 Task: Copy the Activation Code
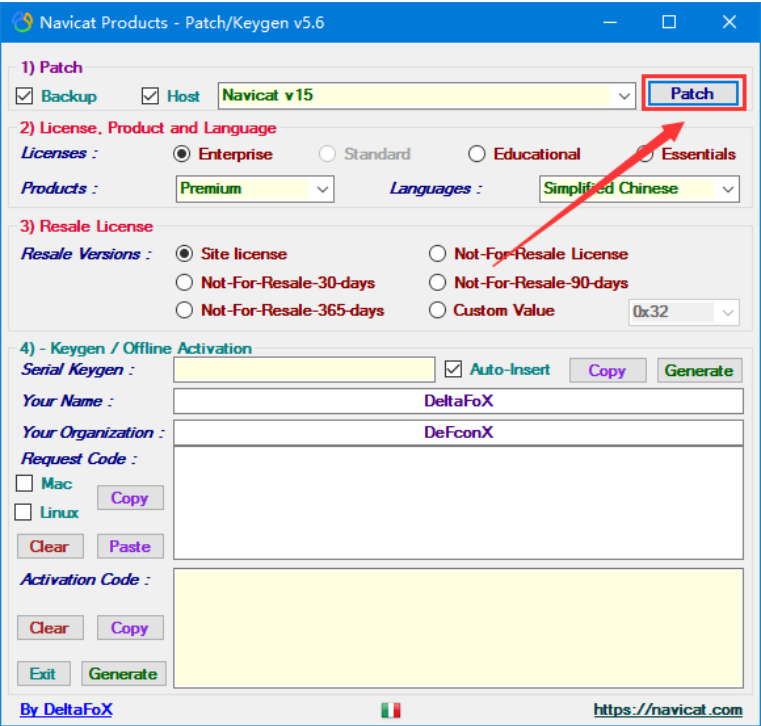pos(130,628)
